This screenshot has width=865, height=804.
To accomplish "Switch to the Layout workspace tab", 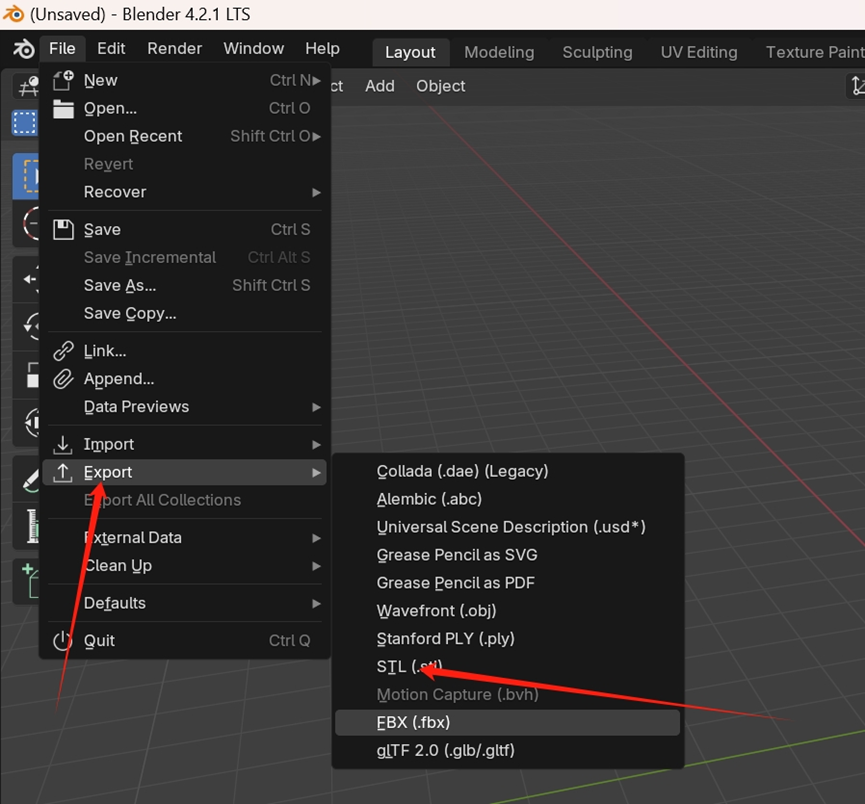I will pos(410,52).
